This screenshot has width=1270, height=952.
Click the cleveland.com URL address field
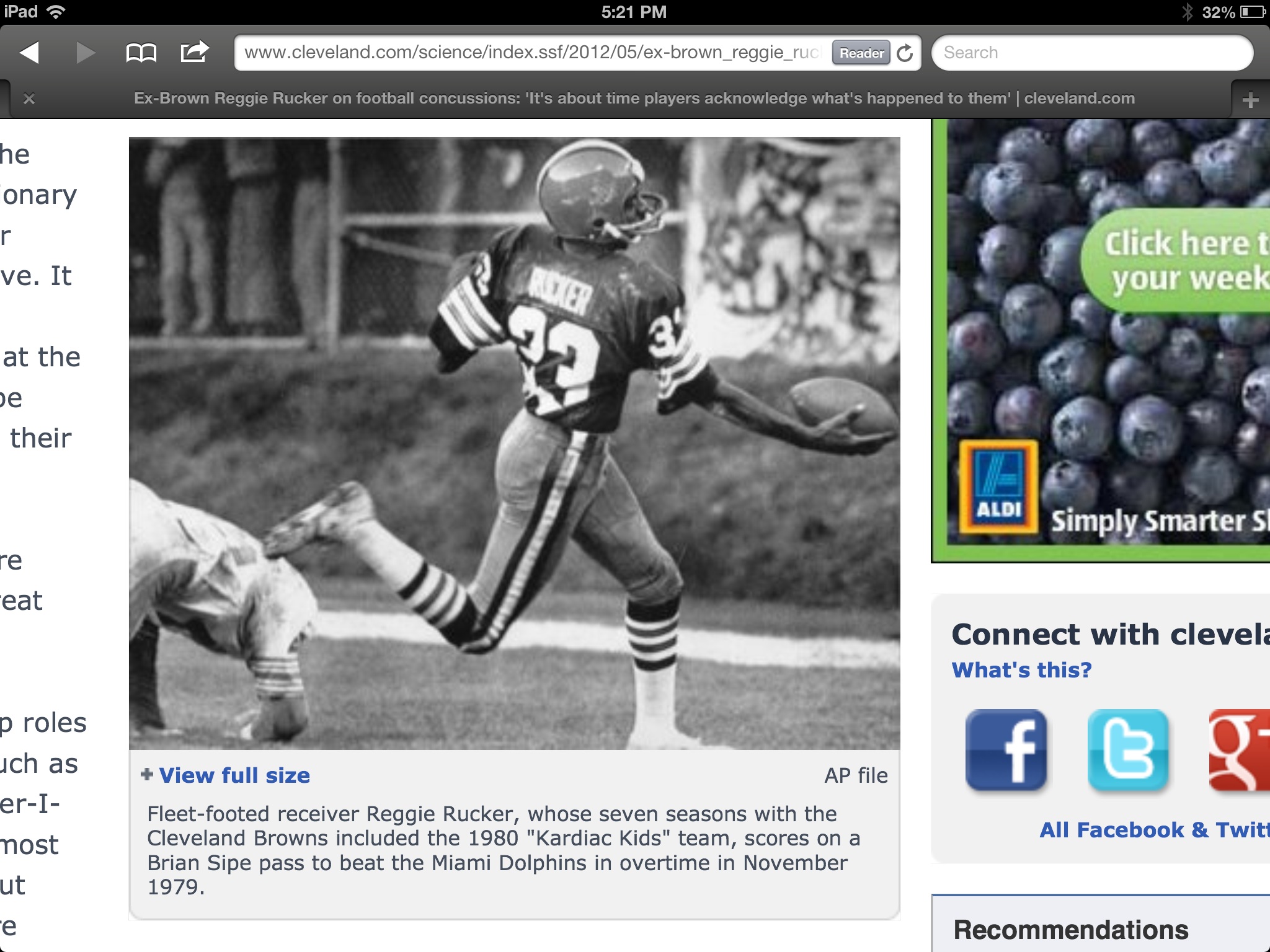533,53
